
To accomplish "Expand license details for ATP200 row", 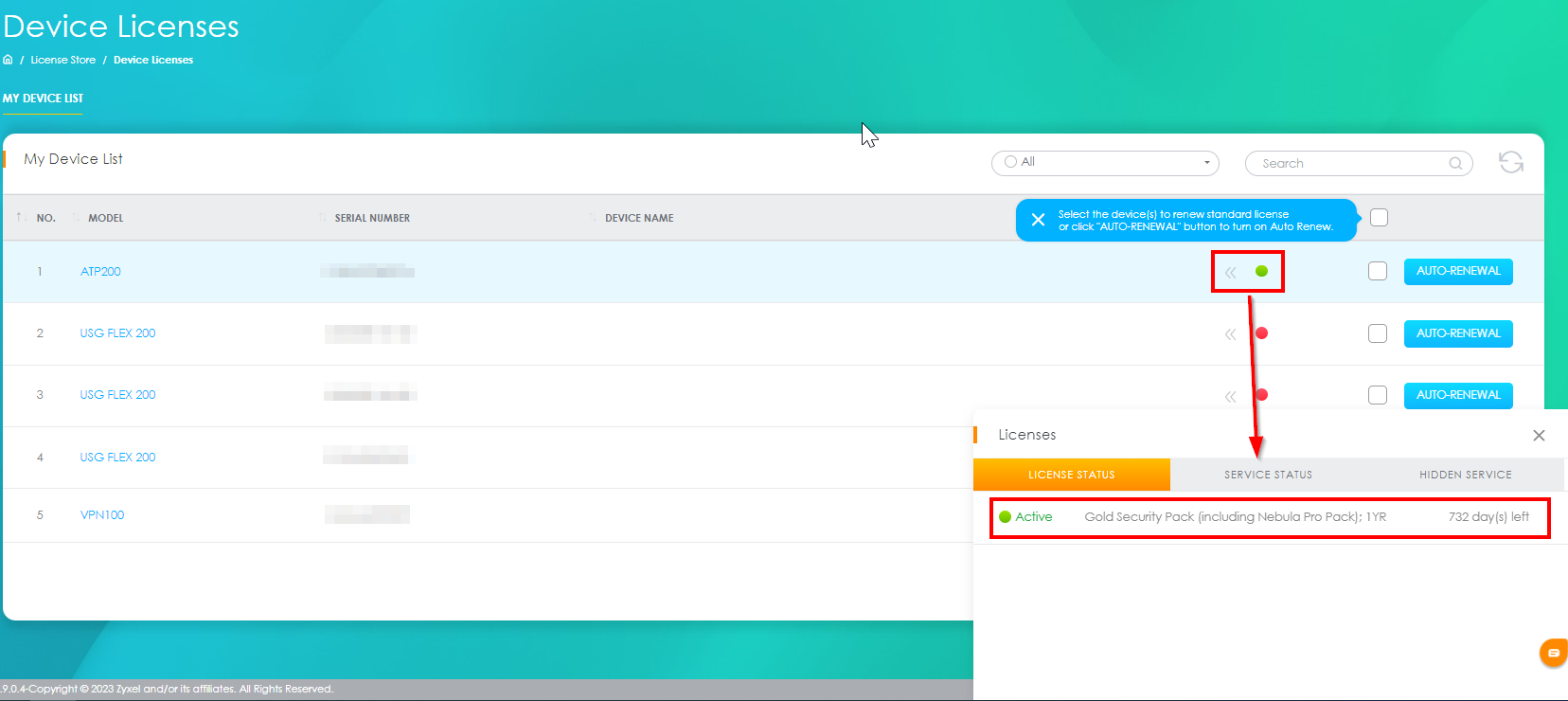I will tap(1230, 273).
